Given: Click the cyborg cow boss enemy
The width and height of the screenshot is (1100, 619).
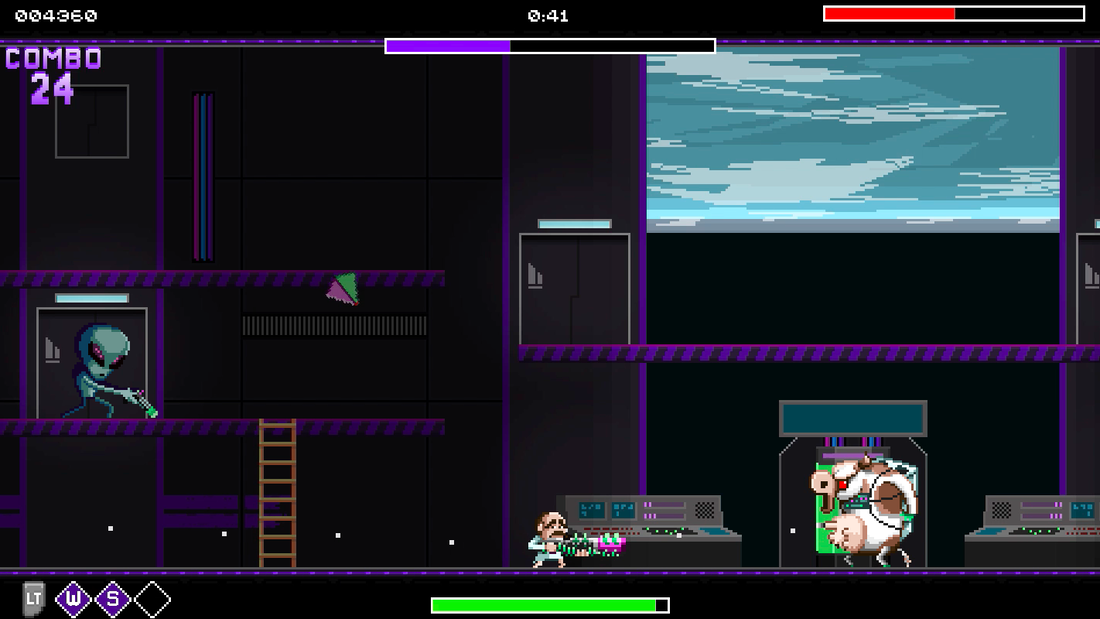Looking at the screenshot, I should pyautogui.click(x=865, y=511).
